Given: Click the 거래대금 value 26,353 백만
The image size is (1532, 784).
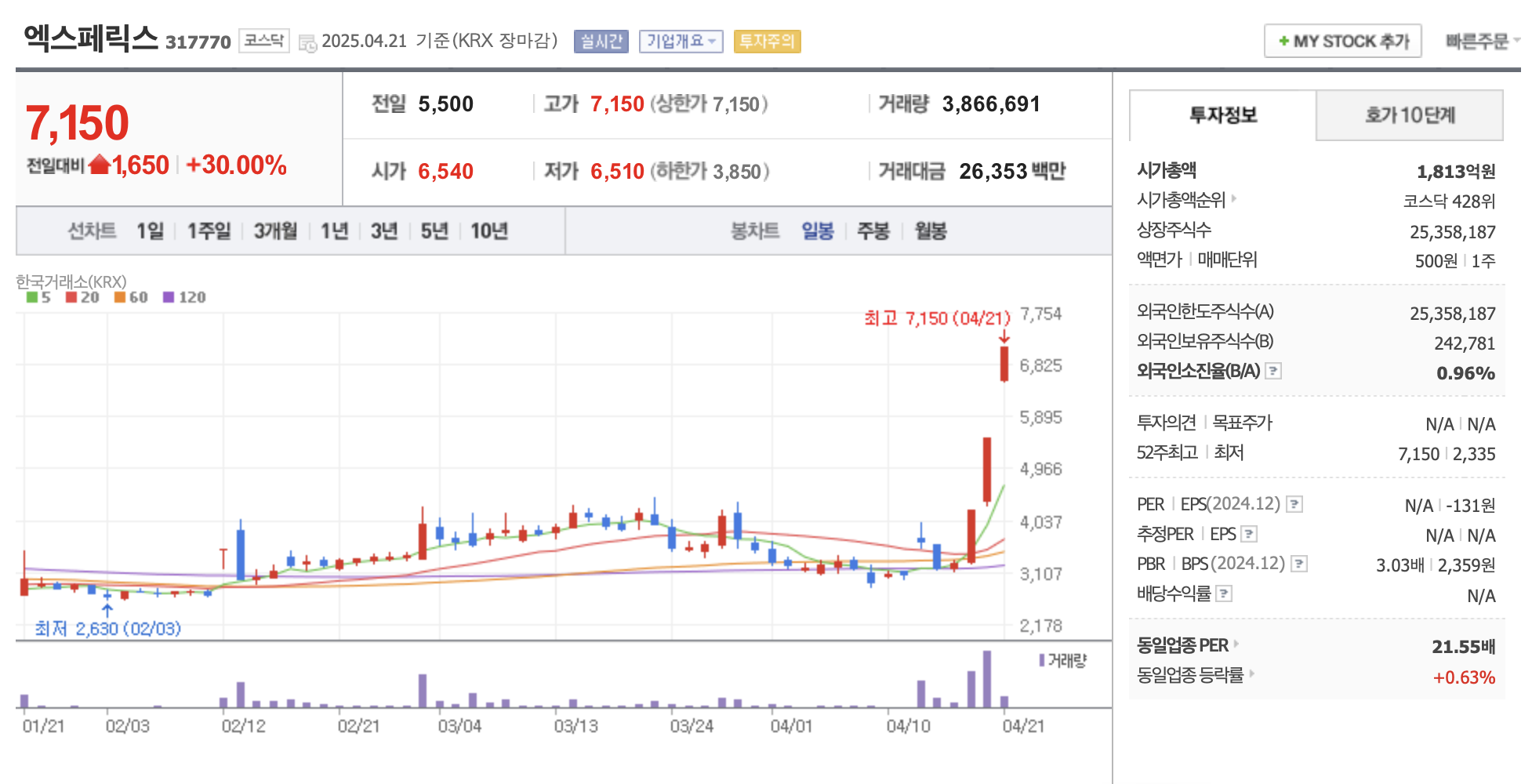Looking at the screenshot, I should pos(1012,172).
